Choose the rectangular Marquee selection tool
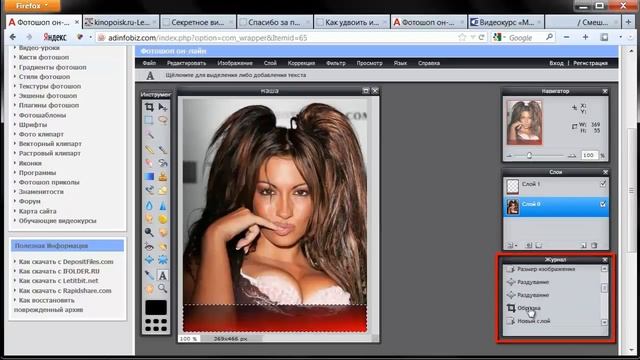The height and width of the screenshot is (360, 640). [149, 120]
